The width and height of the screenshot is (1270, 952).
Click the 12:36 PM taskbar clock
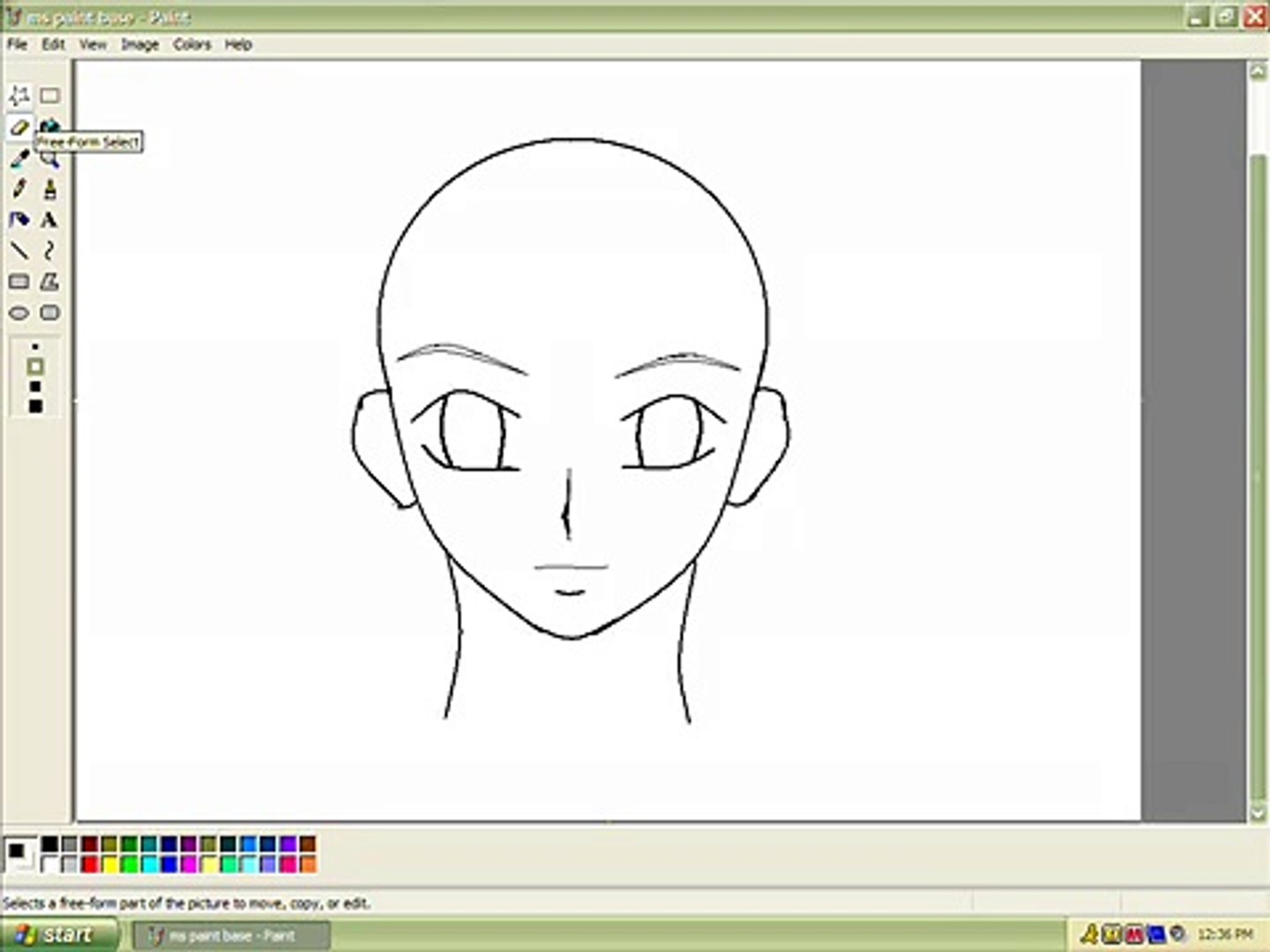(1225, 934)
